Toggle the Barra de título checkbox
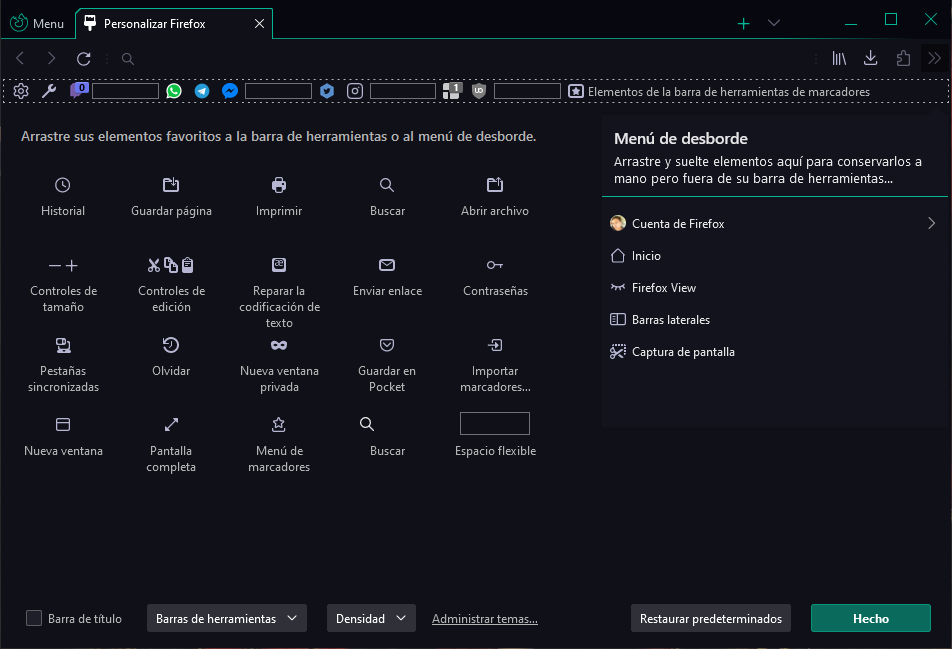952x649 pixels. 34,618
